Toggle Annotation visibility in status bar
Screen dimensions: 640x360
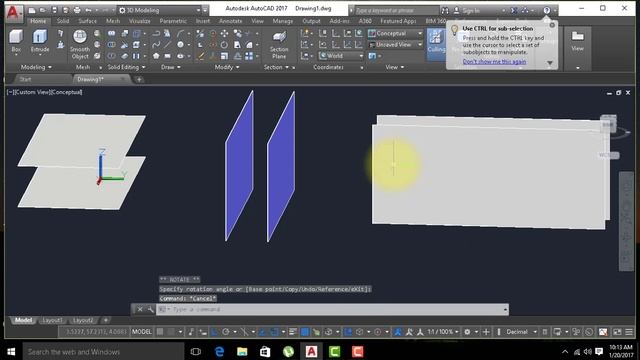tap(398, 332)
